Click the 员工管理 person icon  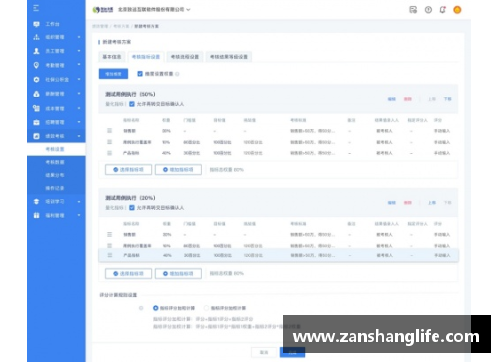pos(36,51)
